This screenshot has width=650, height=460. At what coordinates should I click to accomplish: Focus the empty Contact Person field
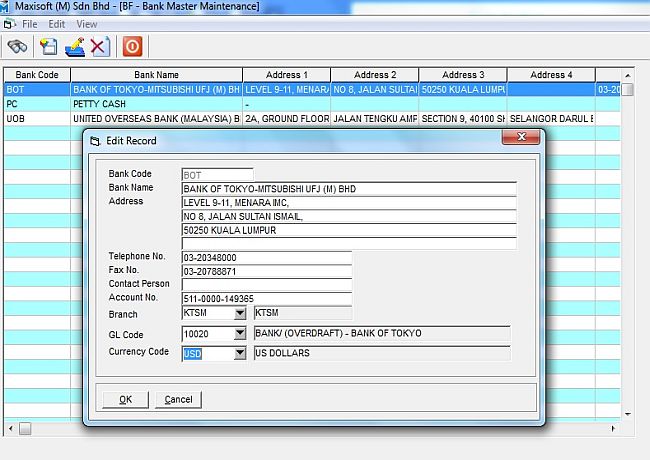(x=266, y=285)
